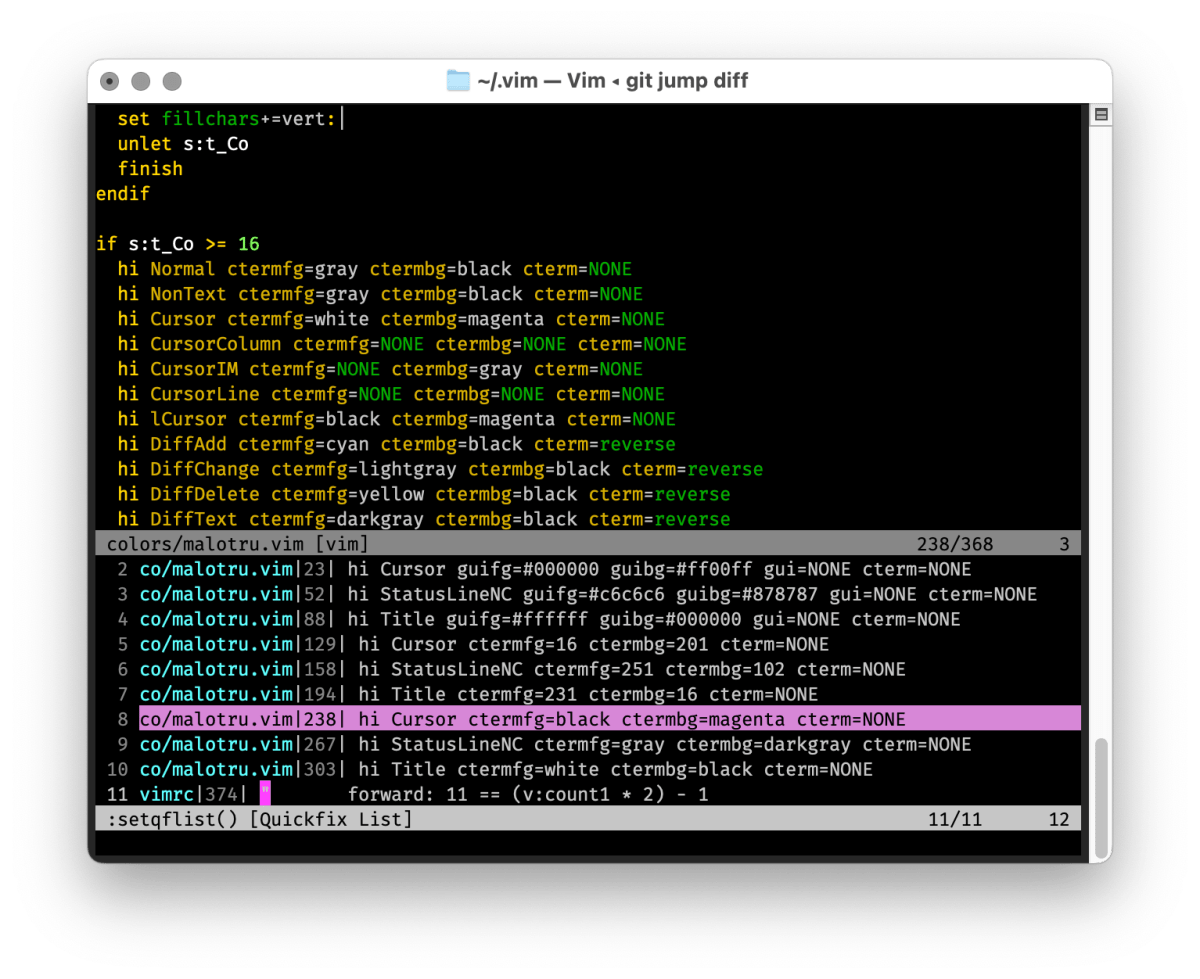Click "hi Cursor ctermfg=white ctermbg=magenta" in editor
Viewport: 1200px width, 979px height.
(391, 319)
